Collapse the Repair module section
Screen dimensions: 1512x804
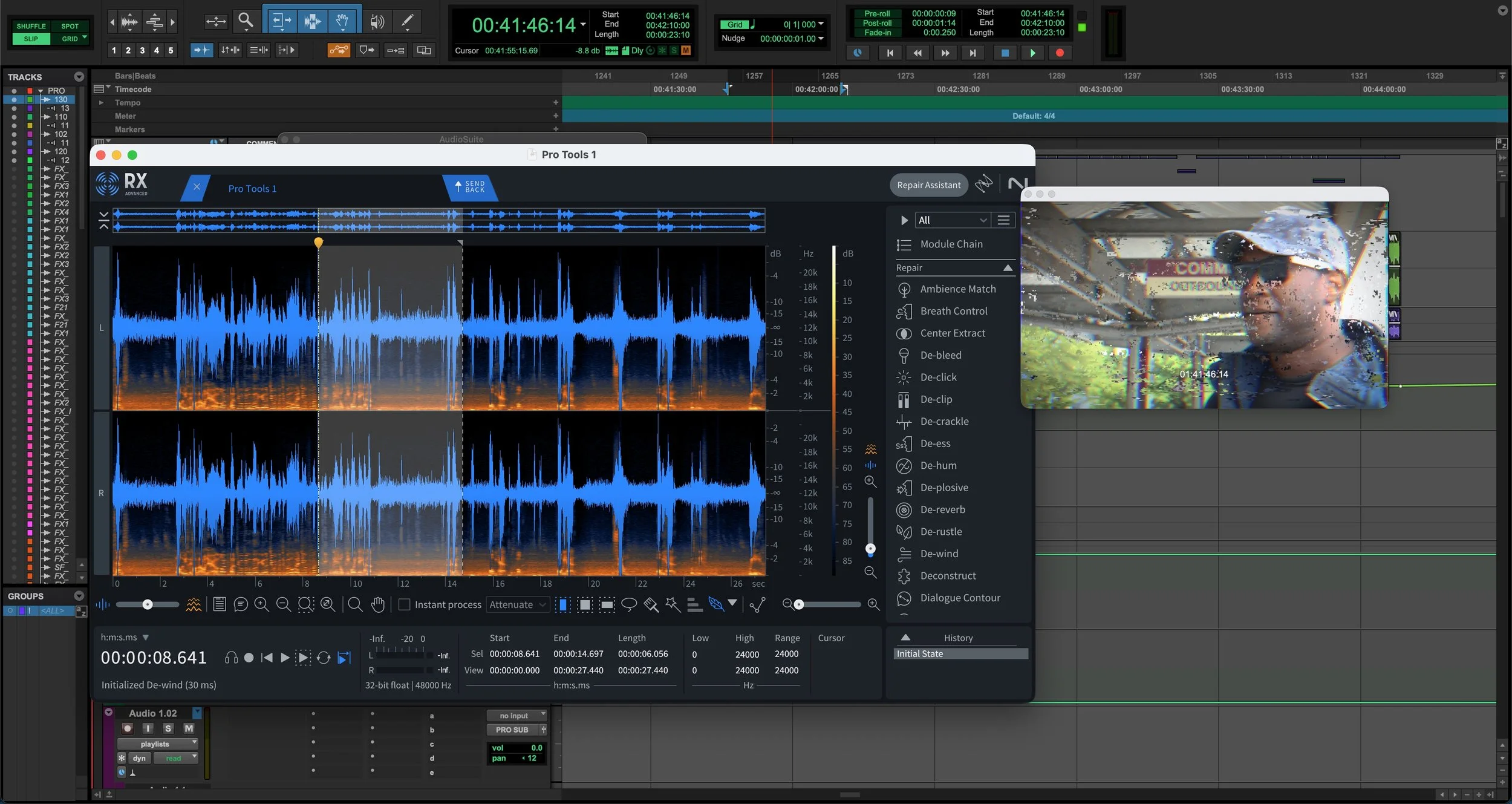click(x=1008, y=268)
